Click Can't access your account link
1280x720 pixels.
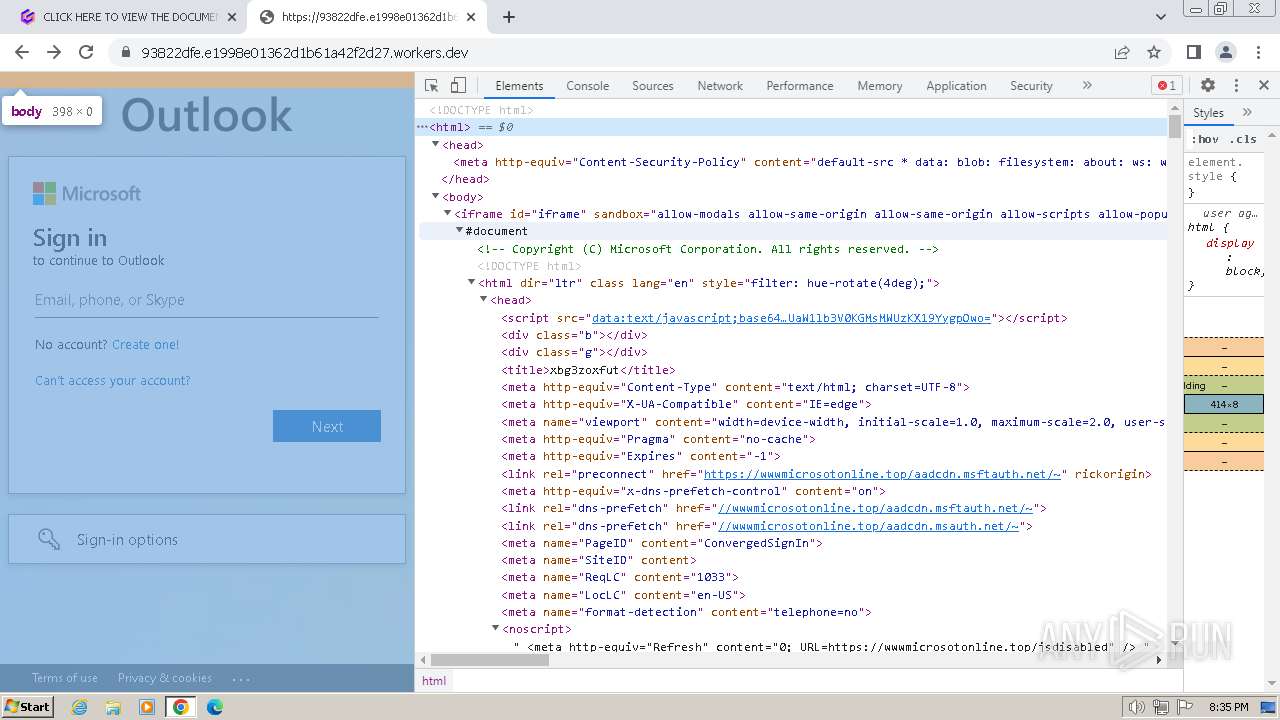[x=112, y=381]
